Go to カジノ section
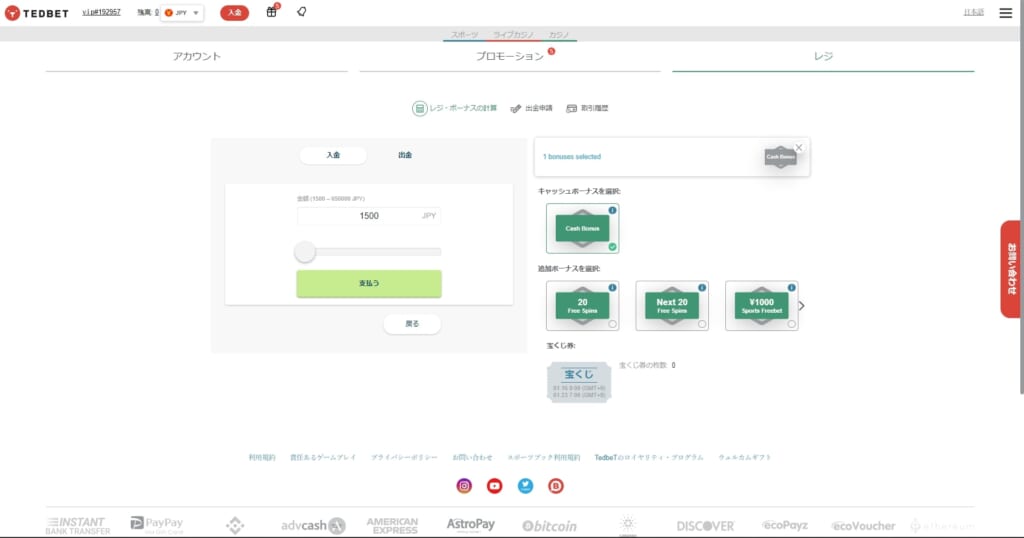 [558, 35]
